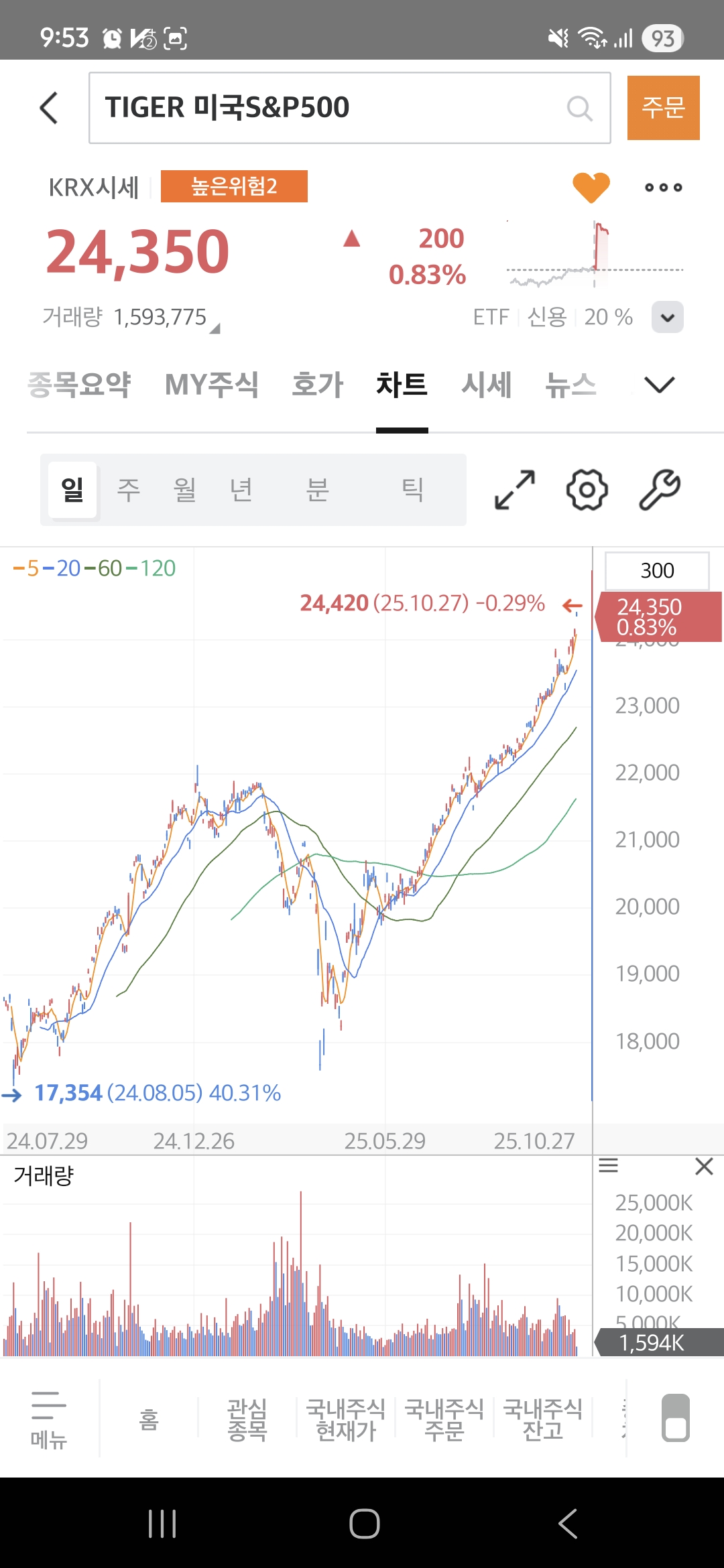
Task: Open the volume panel list menu icon
Action: point(608,1166)
